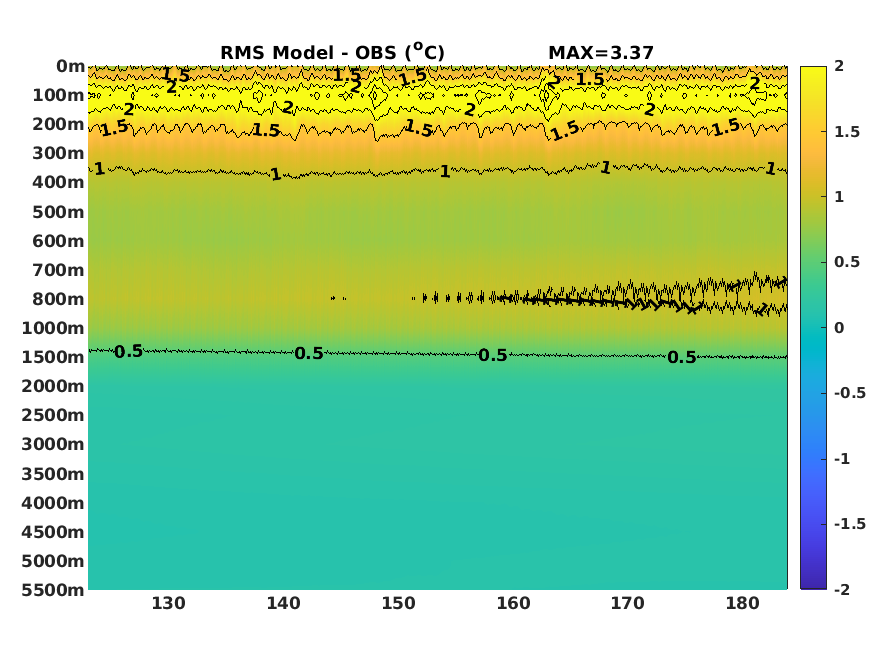Select the colorbar tick label "-1"
The height and width of the screenshot is (656, 875).
click(842, 459)
